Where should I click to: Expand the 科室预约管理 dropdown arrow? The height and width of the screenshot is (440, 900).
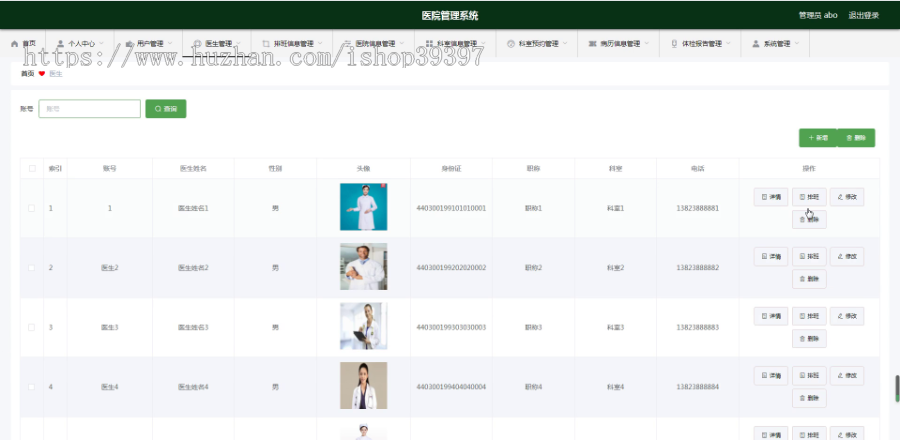coord(565,44)
